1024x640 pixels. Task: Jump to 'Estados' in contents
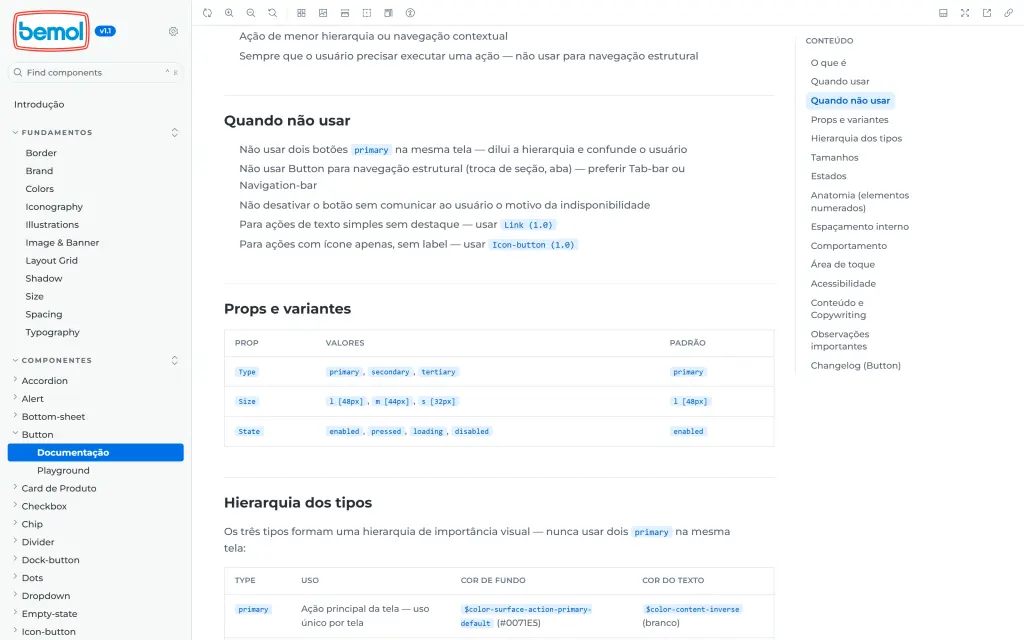829,176
